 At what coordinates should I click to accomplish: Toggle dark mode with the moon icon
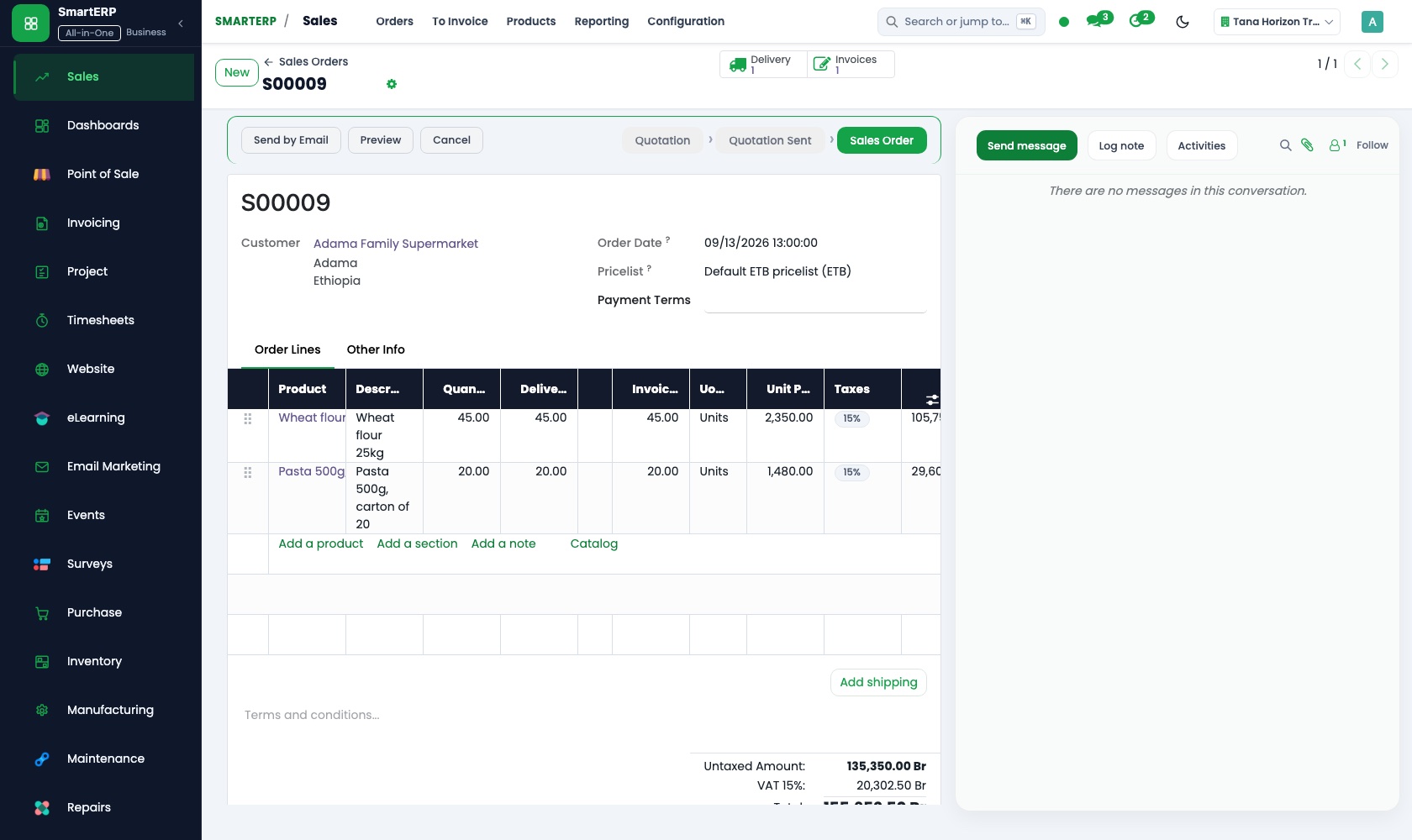pyautogui.click(x=1183, y=22)
